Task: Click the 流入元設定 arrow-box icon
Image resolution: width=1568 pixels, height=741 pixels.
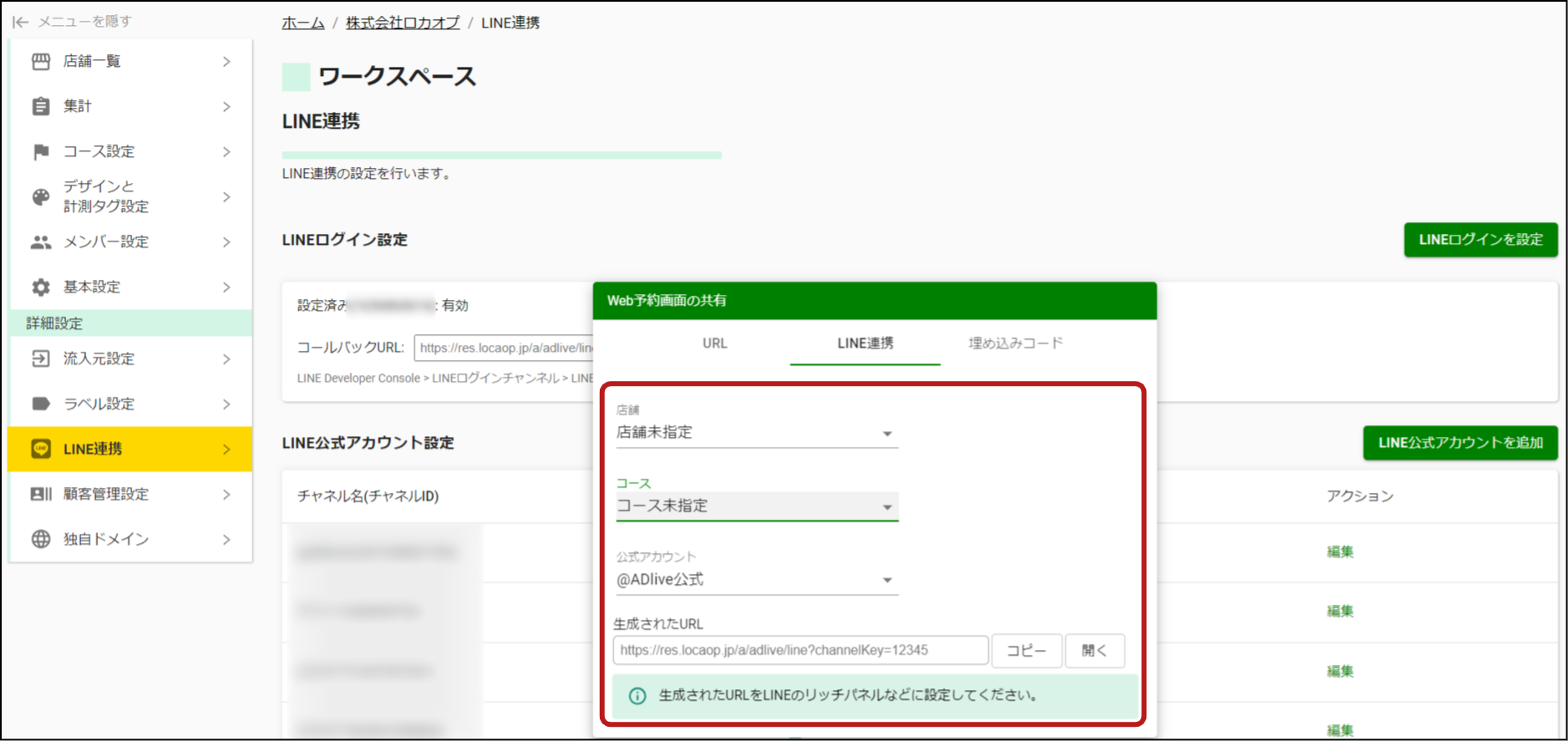Action: point(41,358)
